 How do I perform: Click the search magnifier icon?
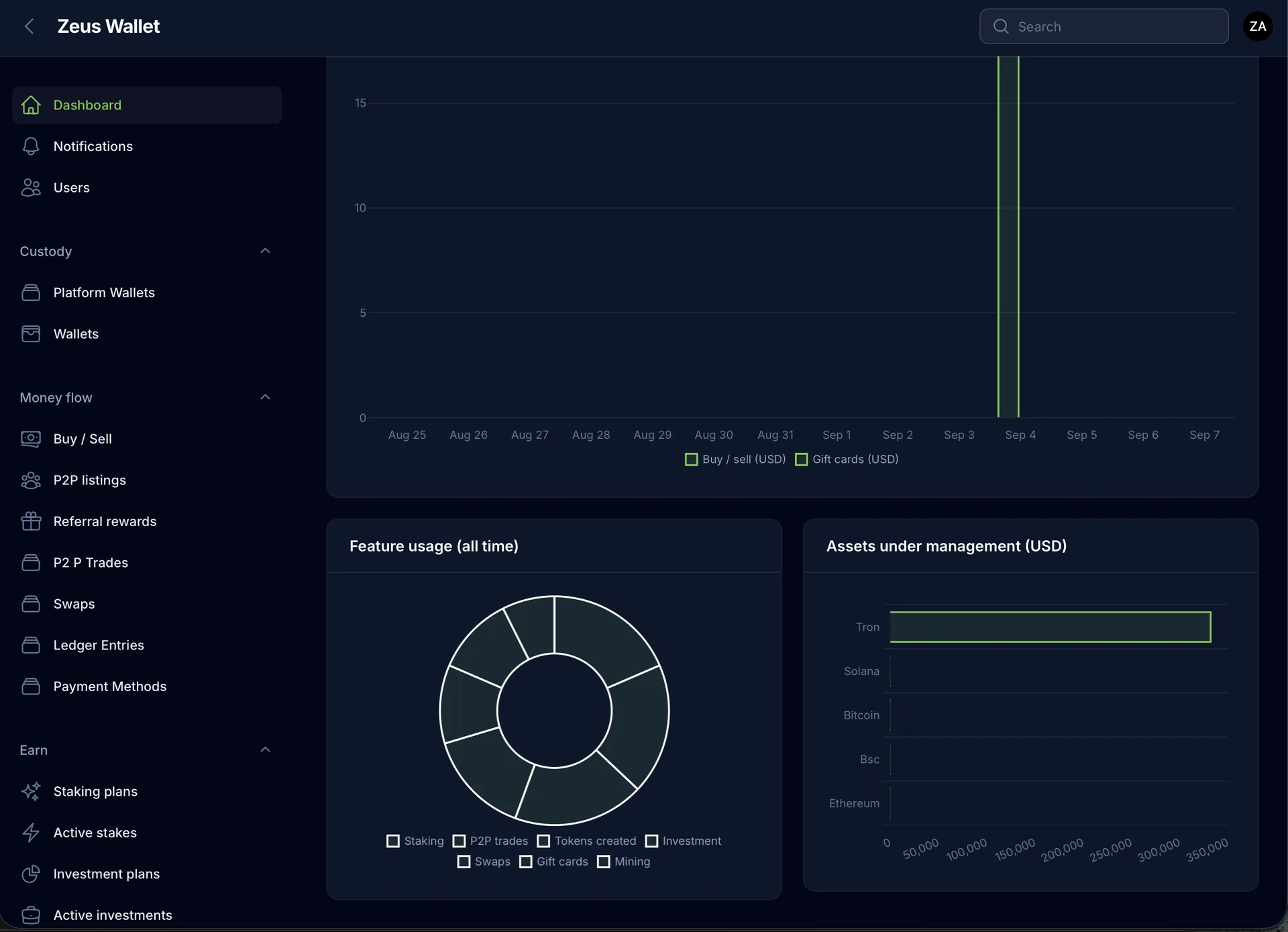1001,26
